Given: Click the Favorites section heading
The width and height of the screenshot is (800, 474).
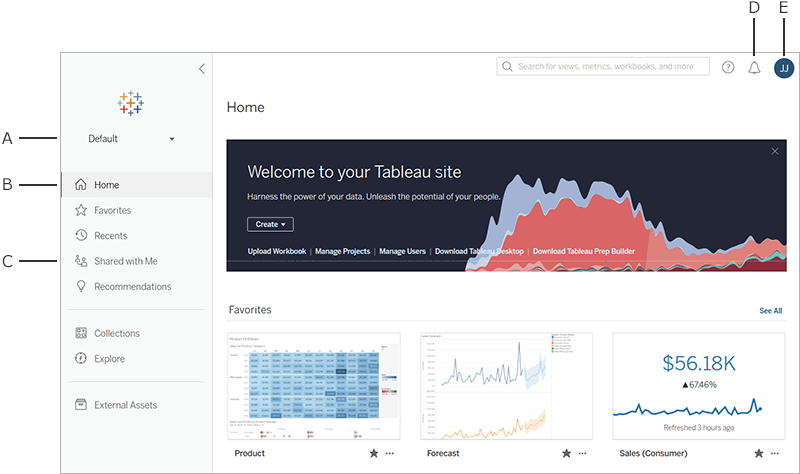Looking at the screenshot, I should pos(250,310).
